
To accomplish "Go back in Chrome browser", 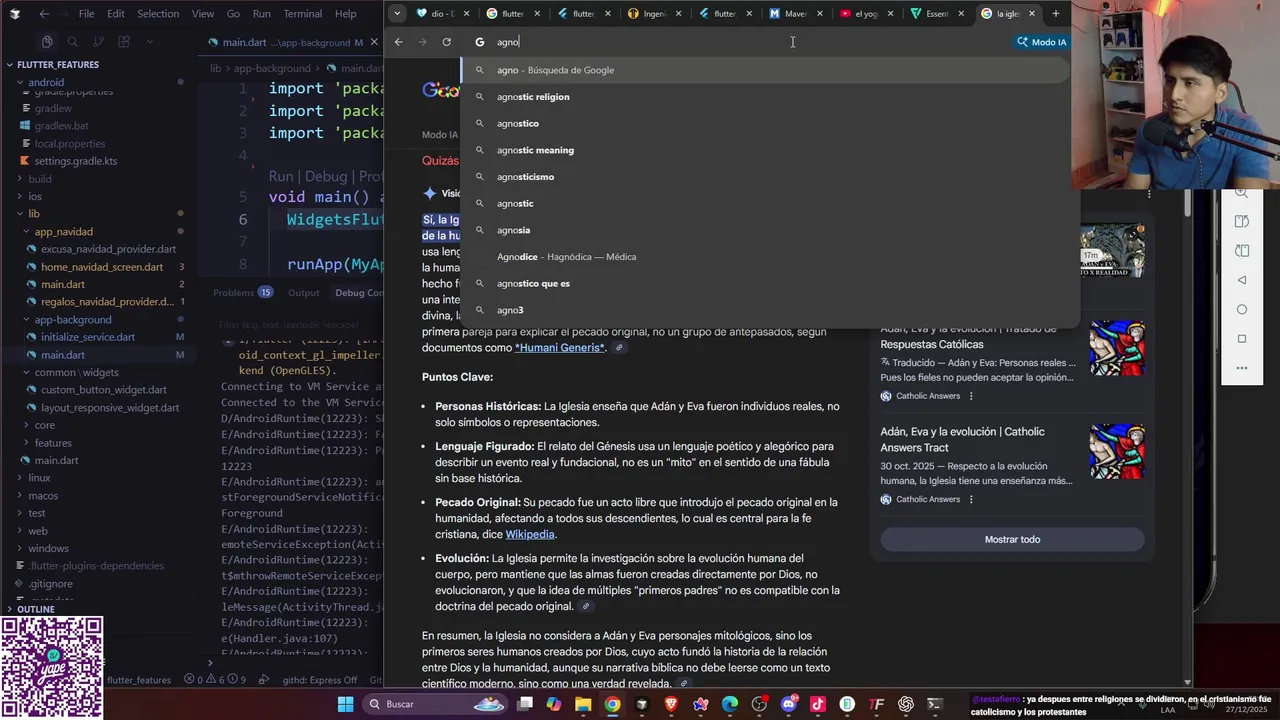I will click(x=398, y=42).
